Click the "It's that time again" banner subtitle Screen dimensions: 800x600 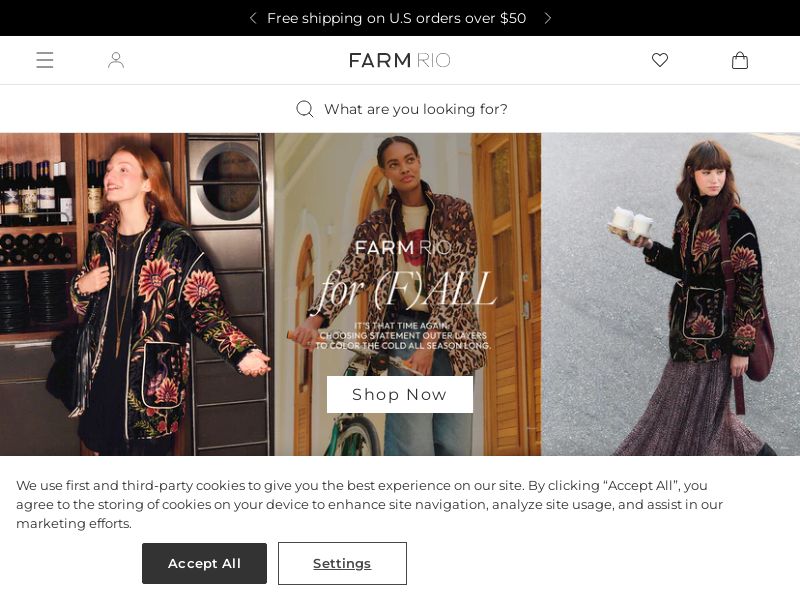point(404,336)
